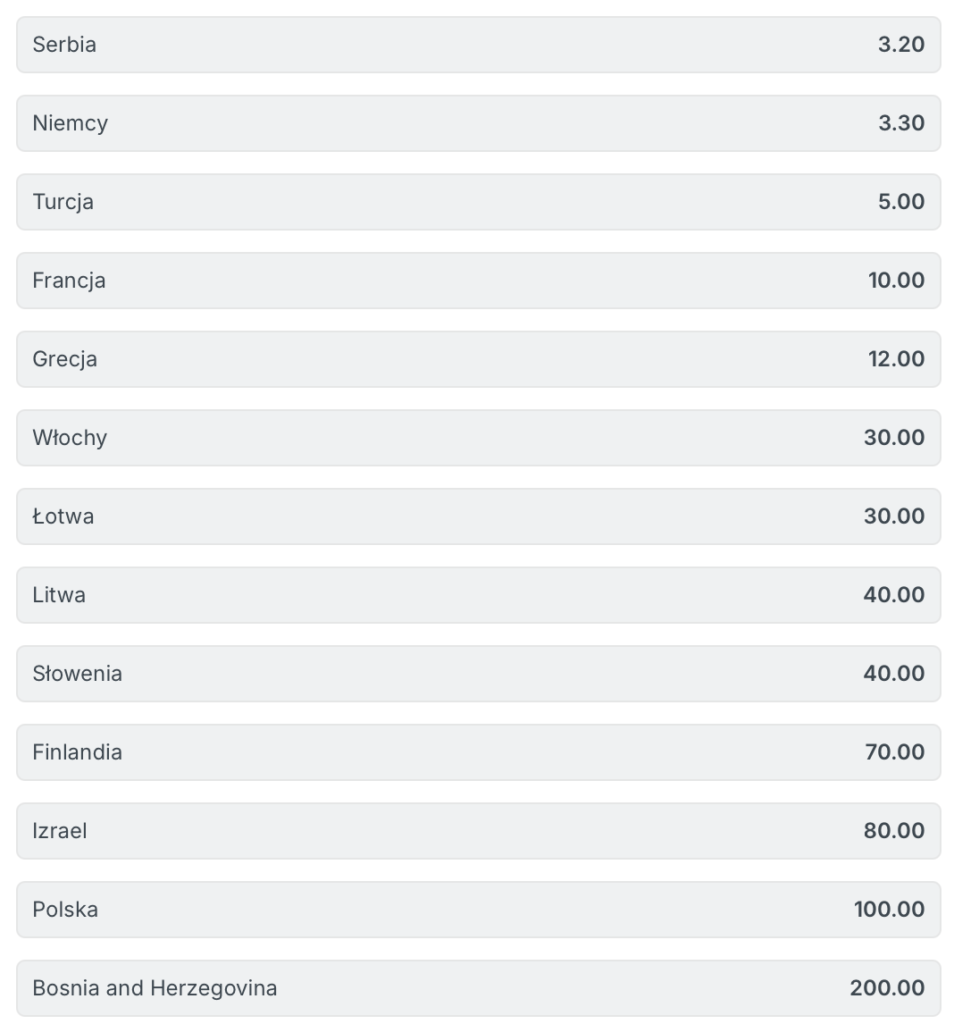Select the Serbia bet row
This screenshot has width=954, height=1024.
(478, 44)
